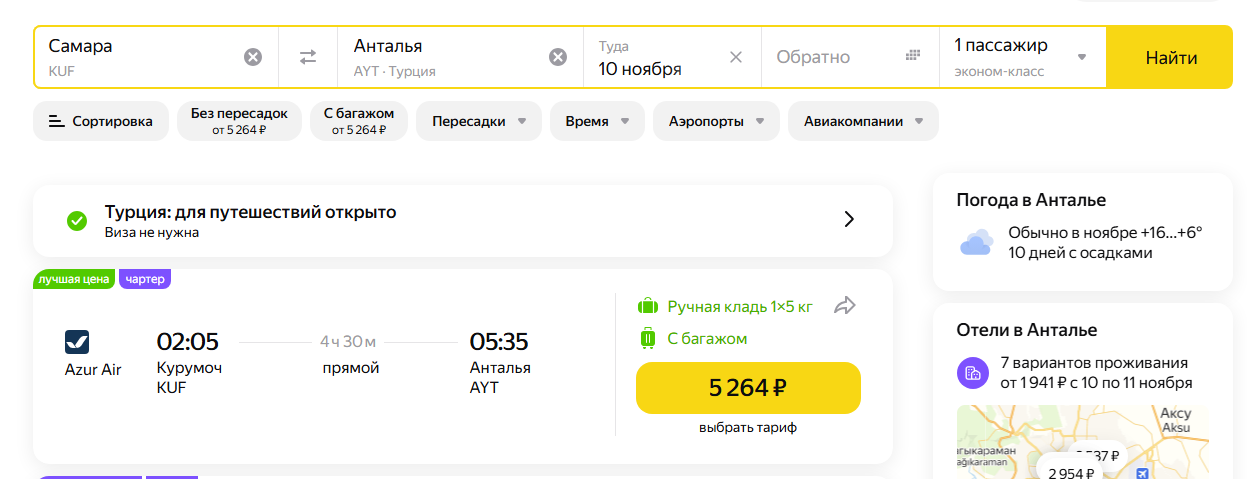The image size is (1247, 479).
Task: Toggle the С багажом filter
Action: point(359,121)
